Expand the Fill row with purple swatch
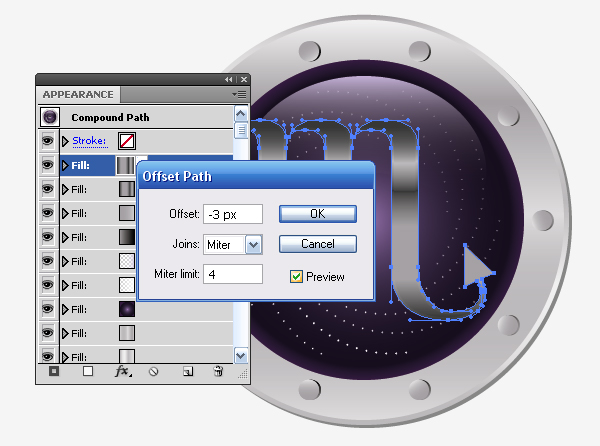The height and width of the screenshot is (446, 600). 65,309
